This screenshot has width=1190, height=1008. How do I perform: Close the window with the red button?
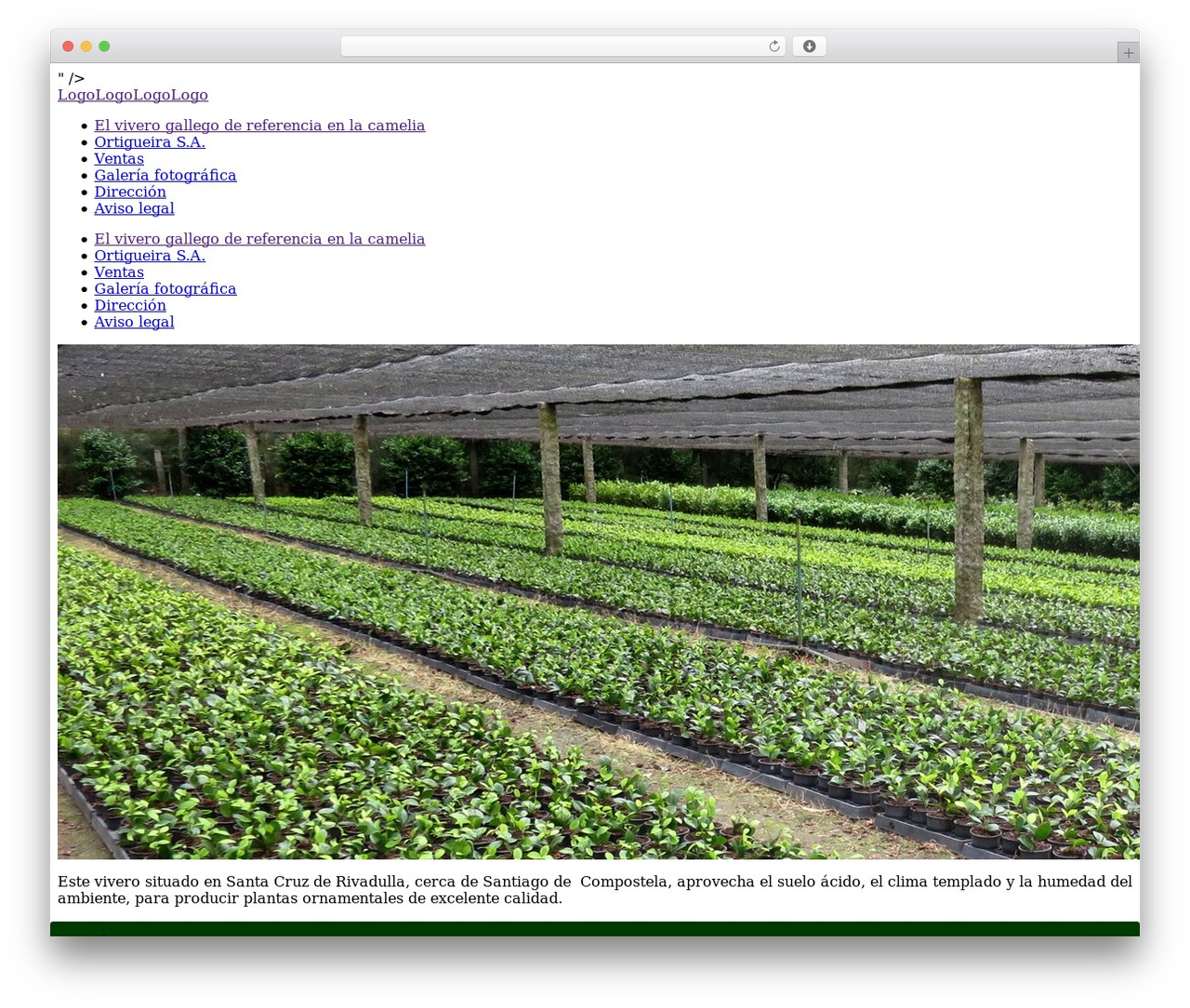click(x=68, y=46)
